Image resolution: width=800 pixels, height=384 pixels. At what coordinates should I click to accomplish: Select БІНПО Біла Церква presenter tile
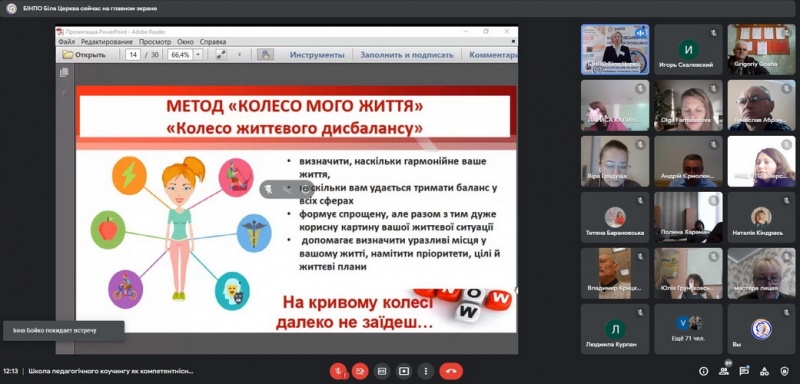coord(615,49)
